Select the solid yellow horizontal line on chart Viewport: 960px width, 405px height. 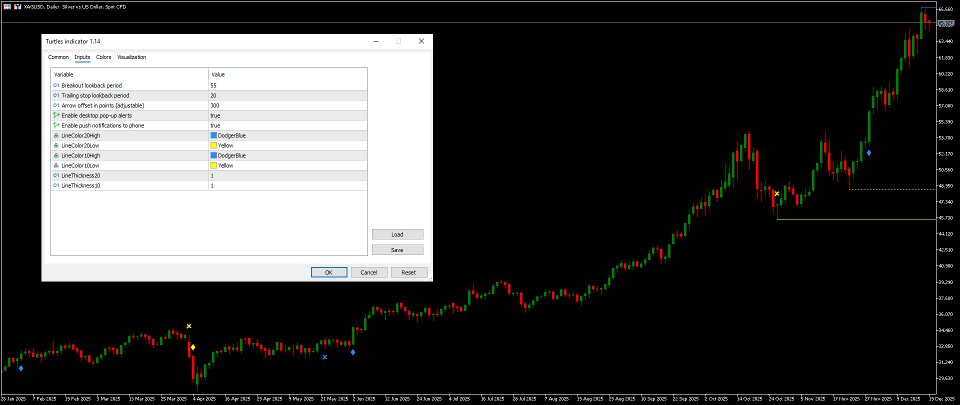[855, 219]
